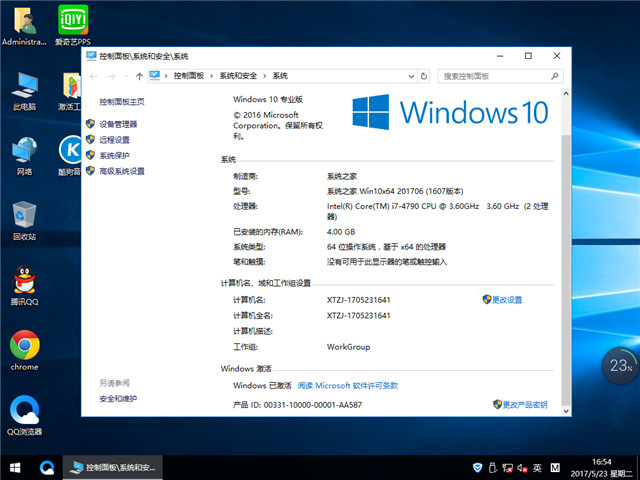Open QQ Browser pinned on the taskbar
This screenshot has width=640, height=480.
point(47,467)
